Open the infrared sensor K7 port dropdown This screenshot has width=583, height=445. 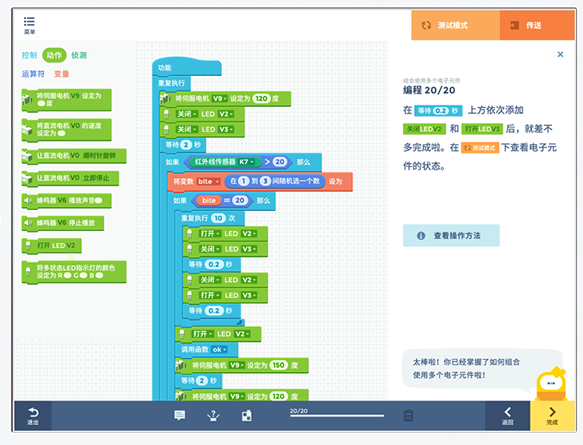tap(246, 162)
